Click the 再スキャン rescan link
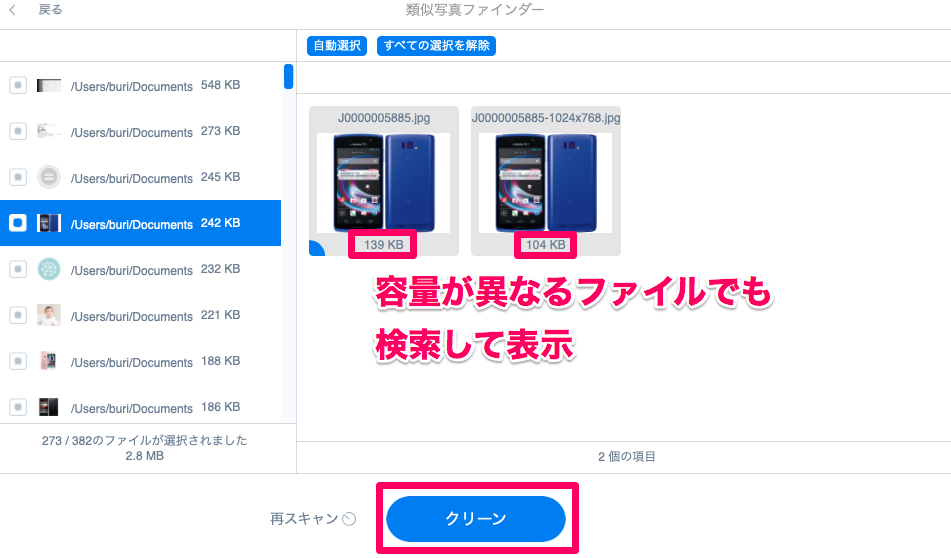Image resolution: width=951 pixels, height=558 pixels. click(x=304, y=519)
